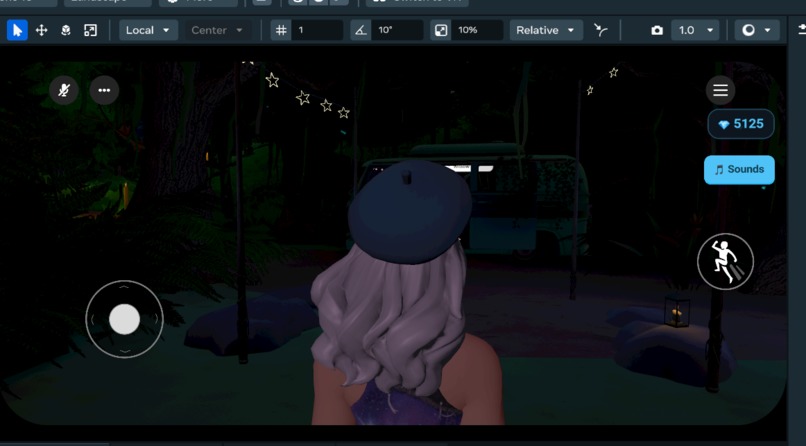The image size is (806, 446).
Task: Toggle grid snapping hash icon
Action: 281,30
